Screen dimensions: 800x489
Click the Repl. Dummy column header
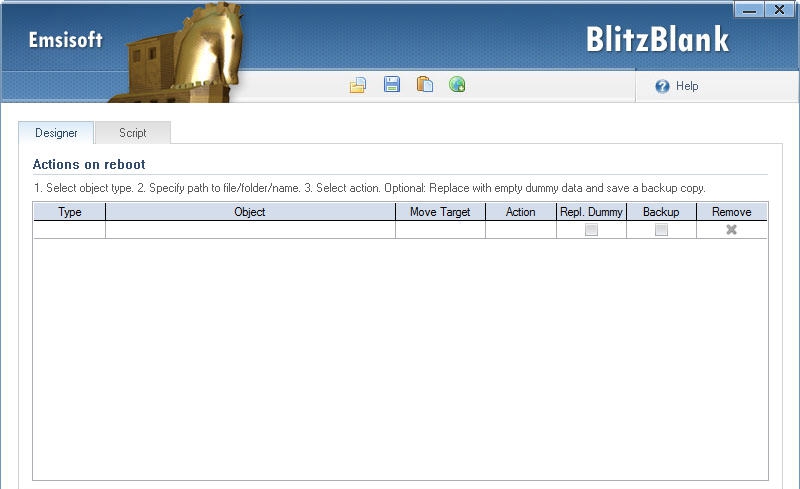[591, 212]
